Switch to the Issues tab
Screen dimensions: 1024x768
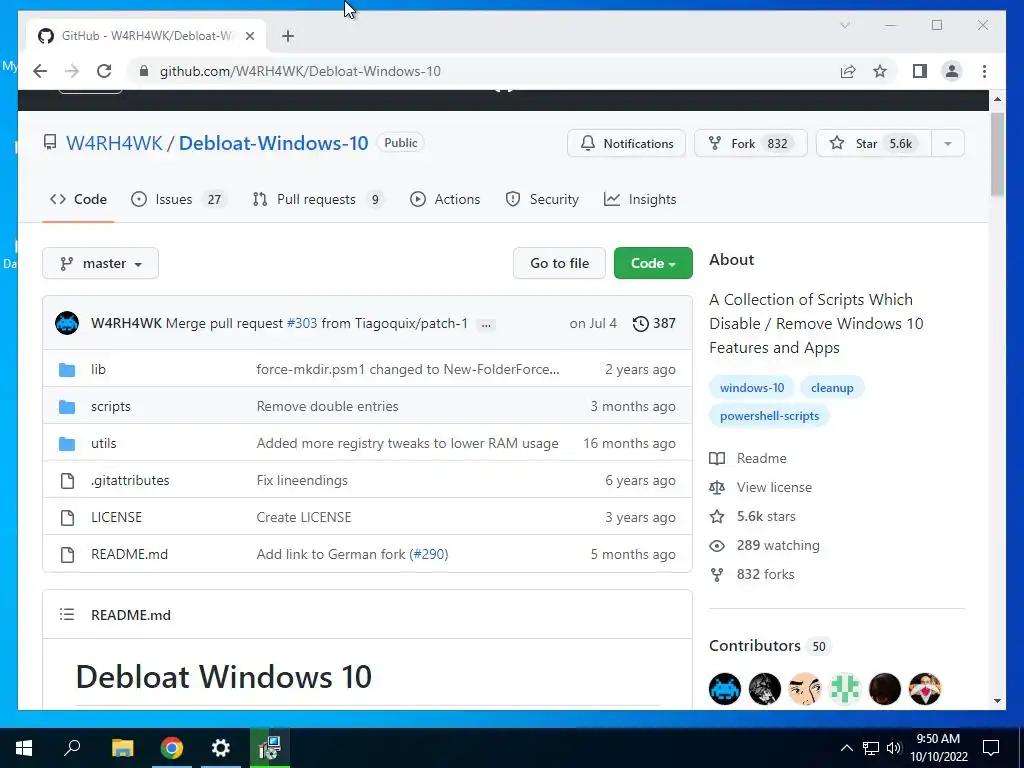(x=178, y=199)
